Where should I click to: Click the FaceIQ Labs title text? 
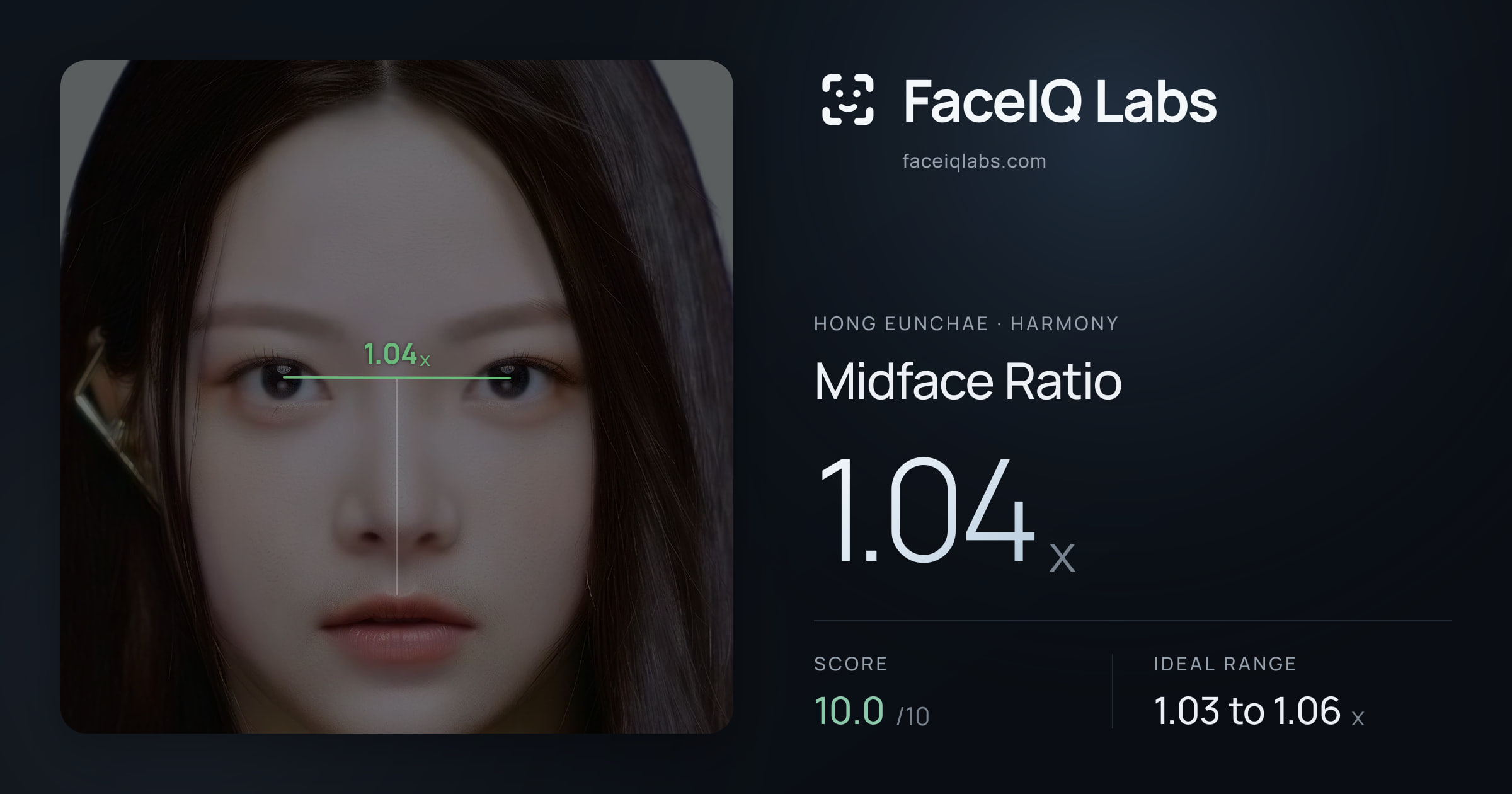(1060, 101)
